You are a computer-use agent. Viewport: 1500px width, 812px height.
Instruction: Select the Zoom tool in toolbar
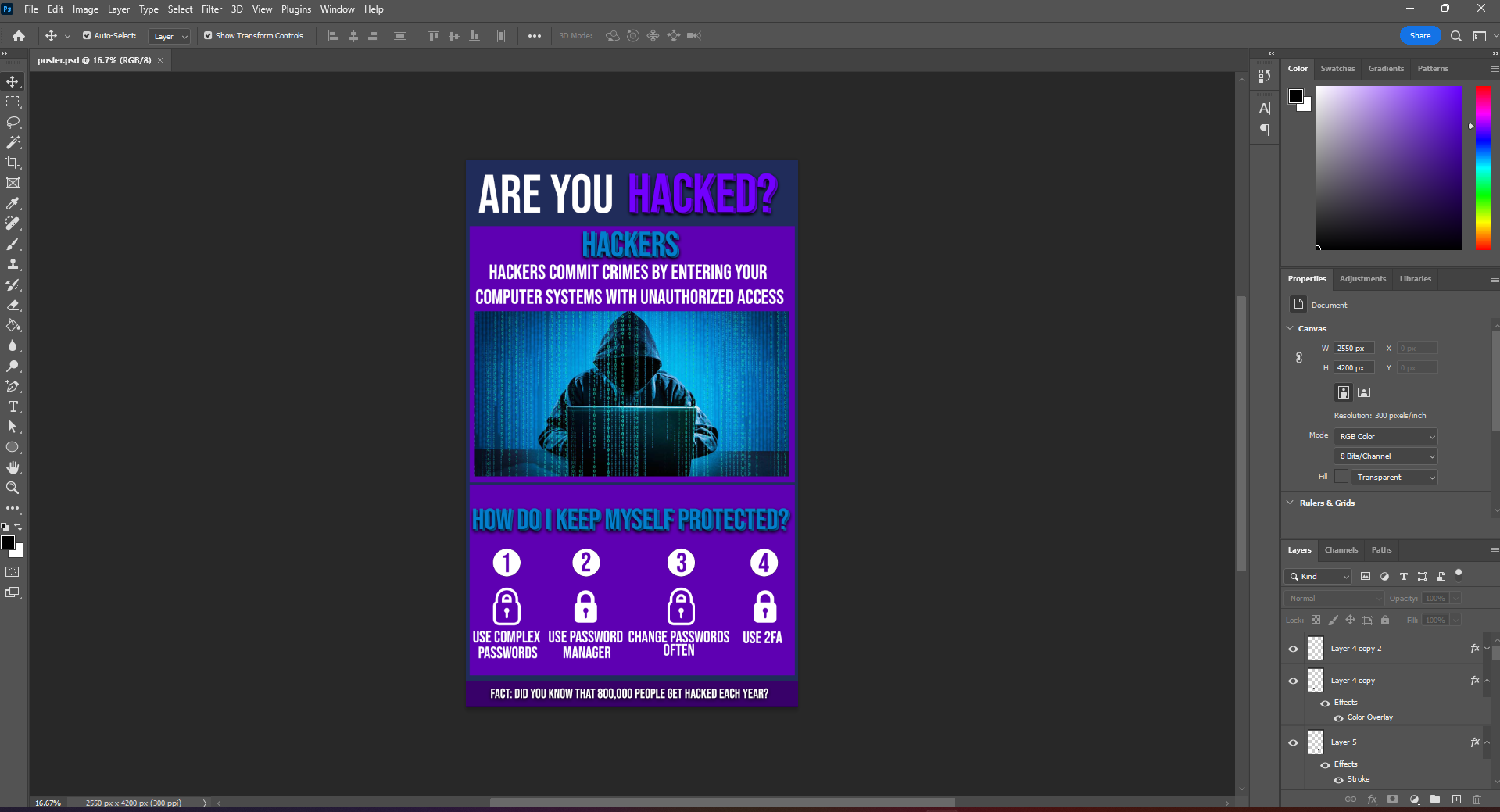[13, 488]
